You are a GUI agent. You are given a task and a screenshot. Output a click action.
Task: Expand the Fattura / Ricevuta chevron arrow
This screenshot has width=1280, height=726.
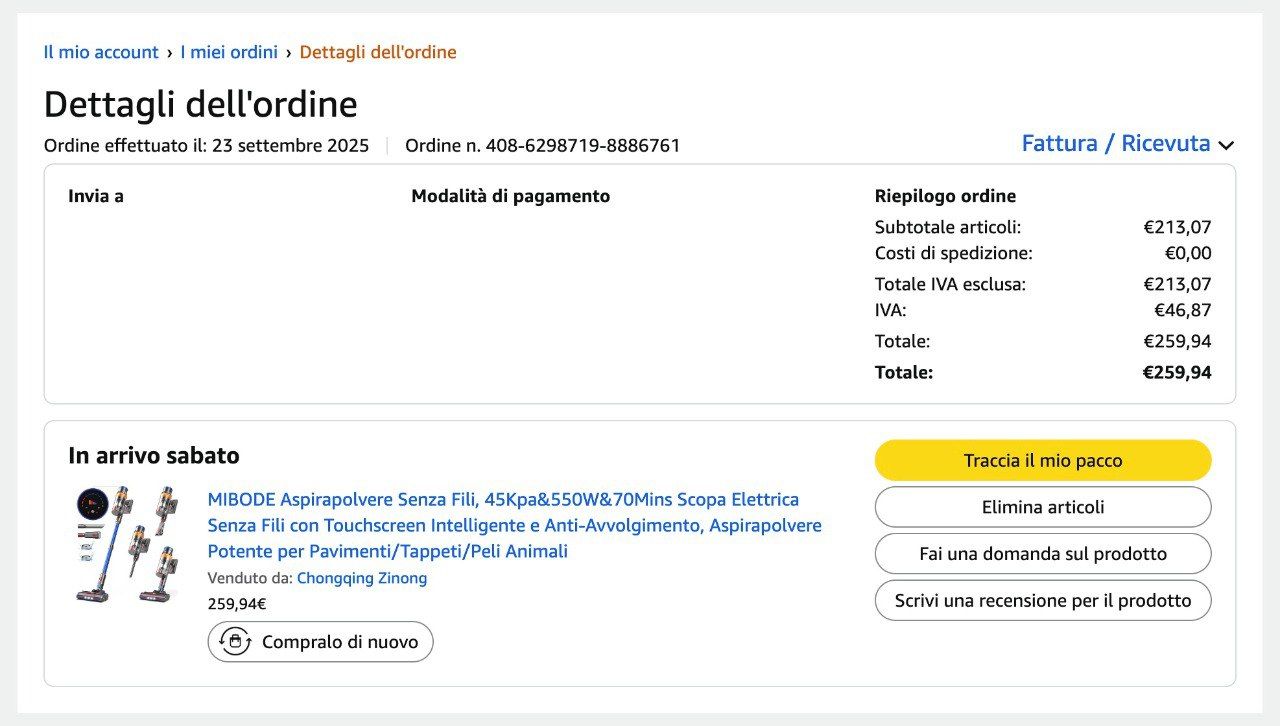pyautogui.click(x=1226, y=145)
